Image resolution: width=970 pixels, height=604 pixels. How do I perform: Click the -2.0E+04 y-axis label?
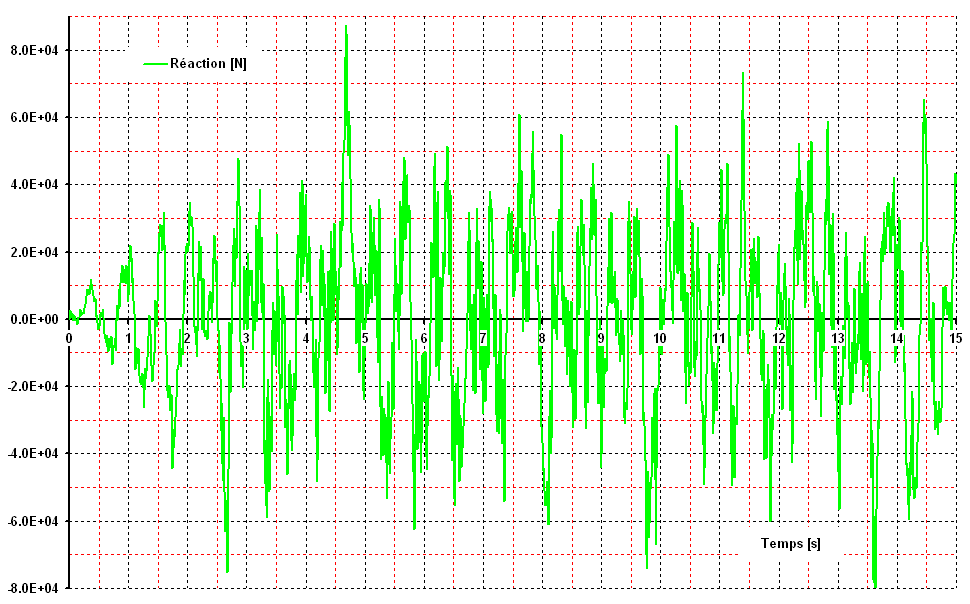click(x=32, y=387)
